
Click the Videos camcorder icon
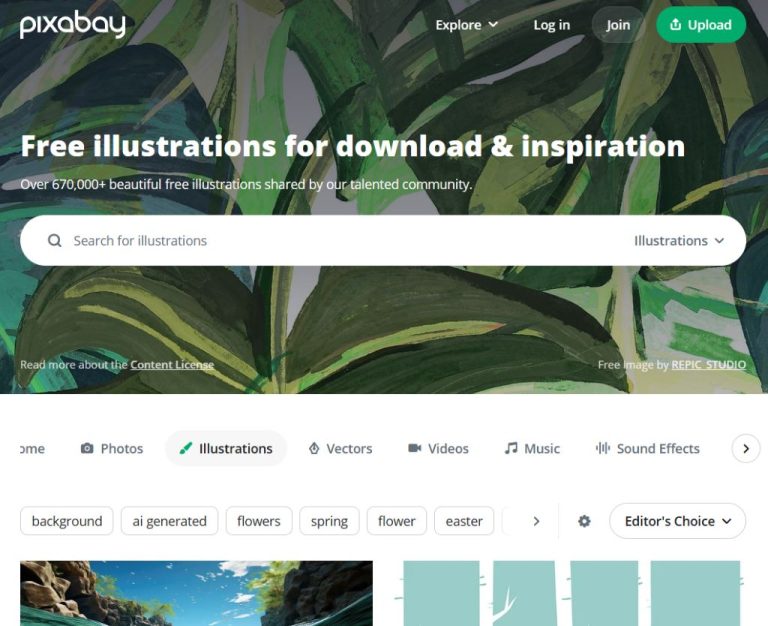click(x=414, y=448)
